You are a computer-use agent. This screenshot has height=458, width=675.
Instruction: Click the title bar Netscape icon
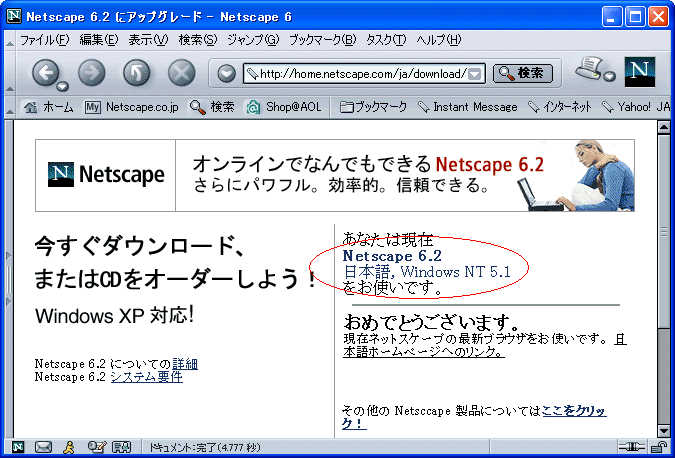pyautogui.click(x=14, y=16)
